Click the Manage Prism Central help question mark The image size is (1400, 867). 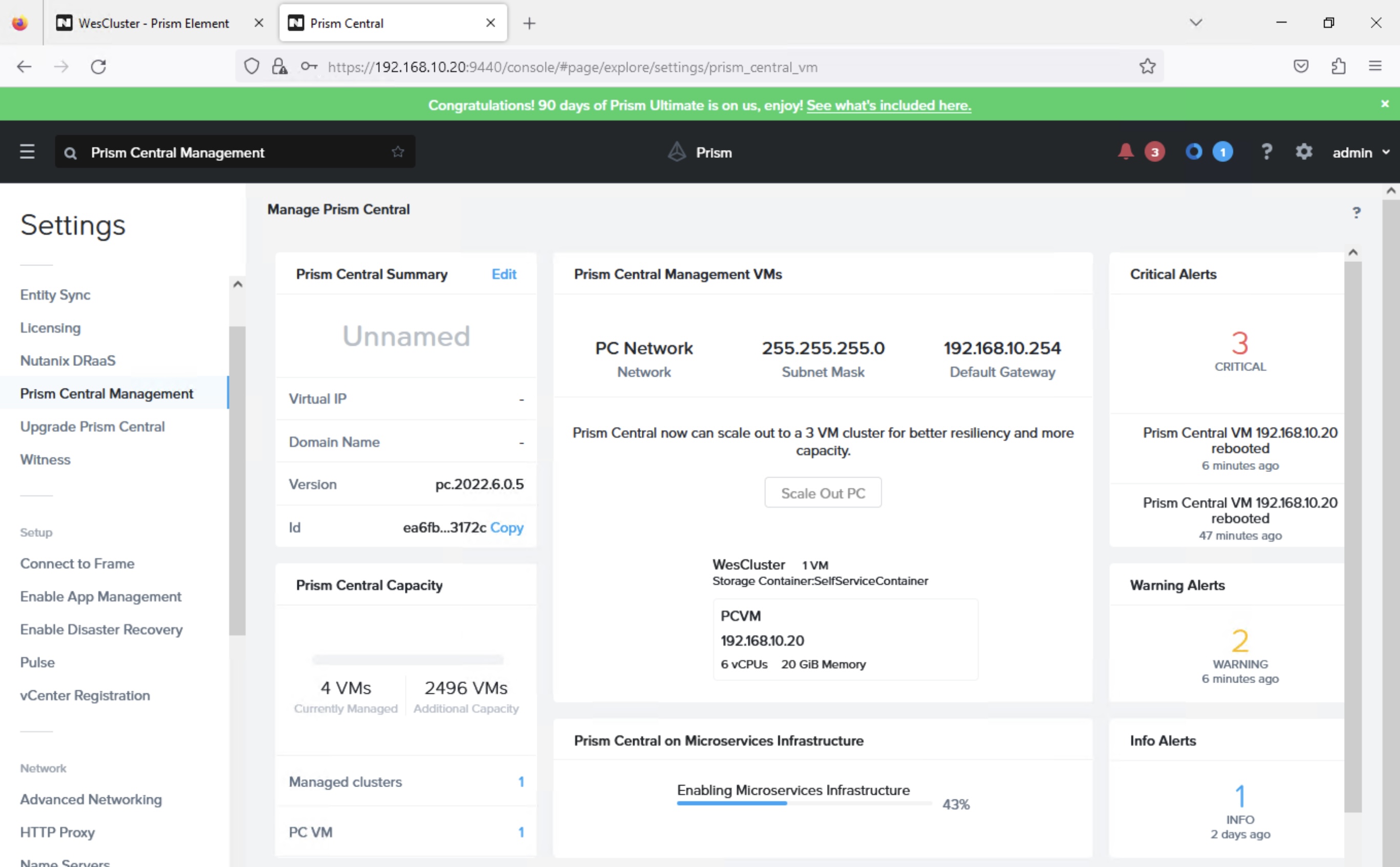click(x=1356, y=213)
